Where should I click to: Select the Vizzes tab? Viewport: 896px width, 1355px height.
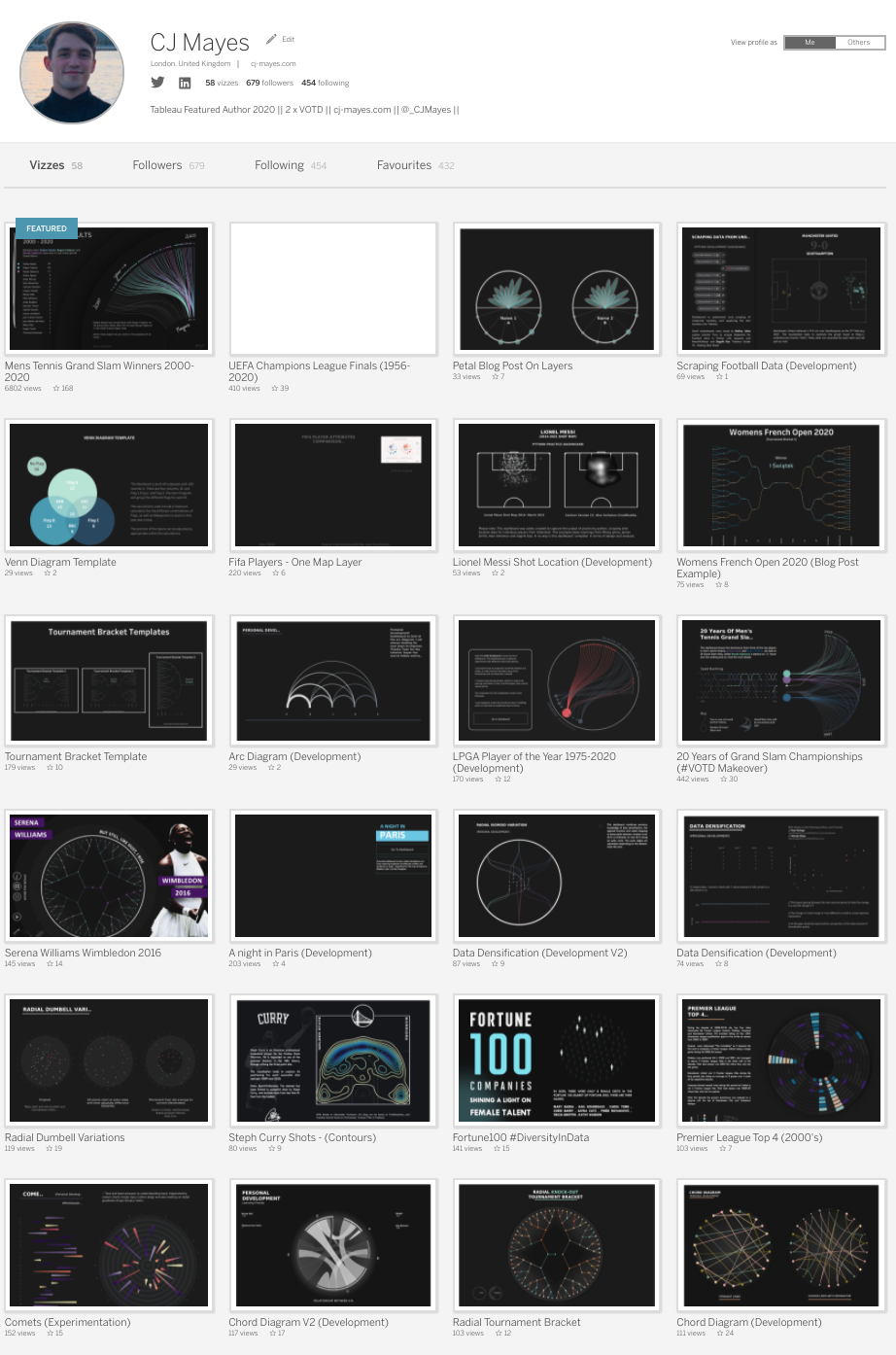[47, 165]
